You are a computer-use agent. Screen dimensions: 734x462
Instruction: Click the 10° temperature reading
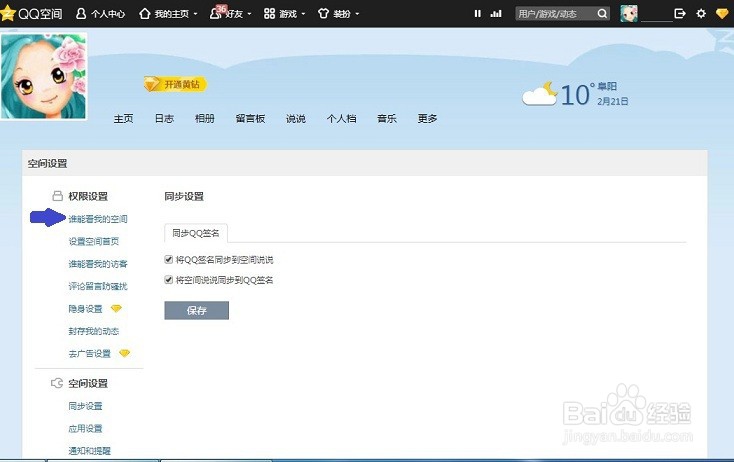(577, 95)
